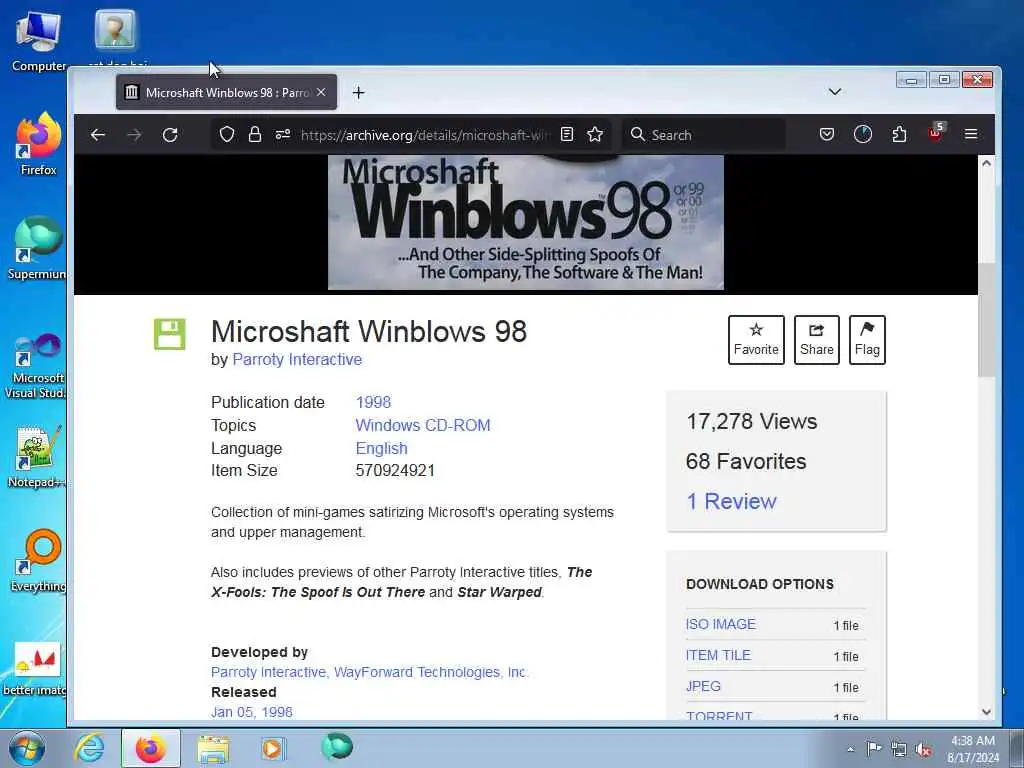Open Windows Explorer from the taskbar

(x=214, y=748)
